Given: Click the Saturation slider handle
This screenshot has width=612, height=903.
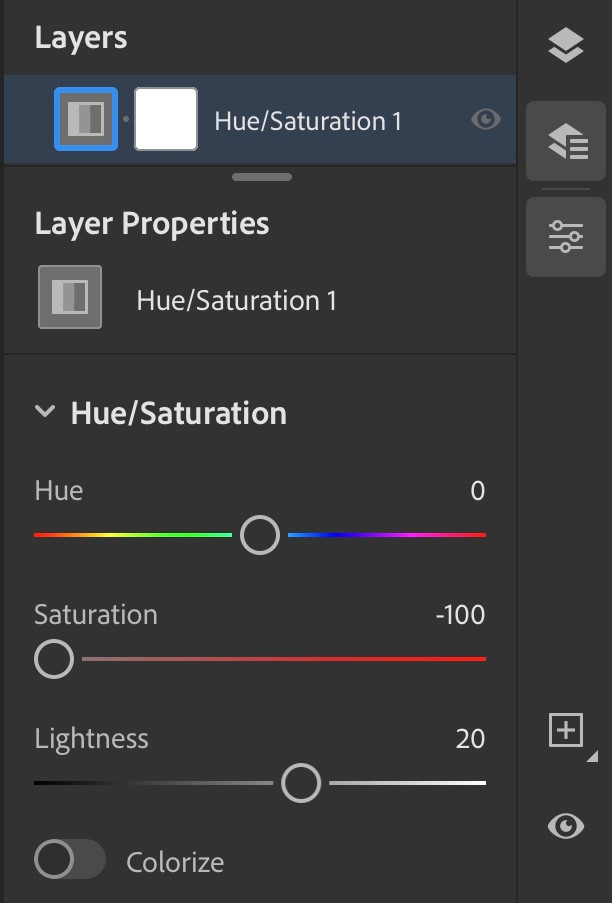Looking at the screenshot, I should 54,659.
